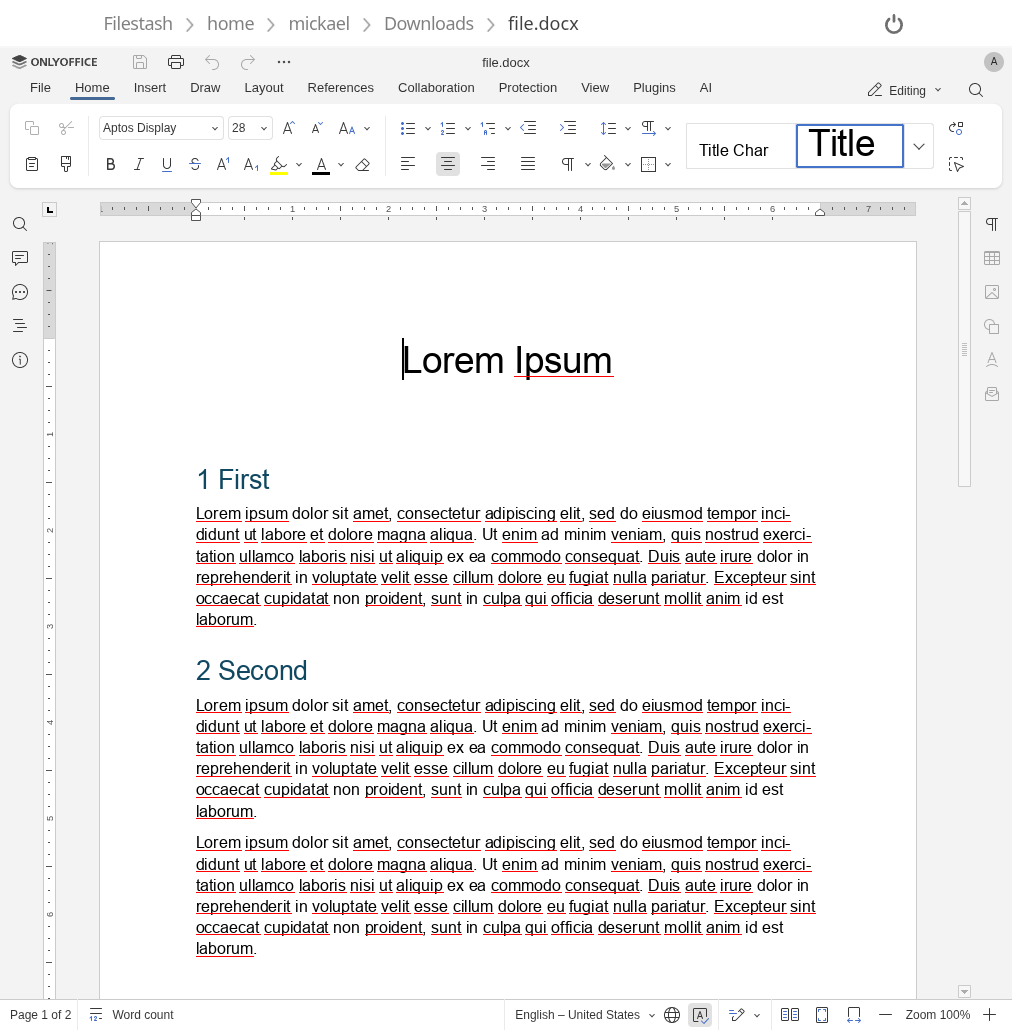Open the References tab
Viewport: 1012px width, 1030px height.
point(340,88)
